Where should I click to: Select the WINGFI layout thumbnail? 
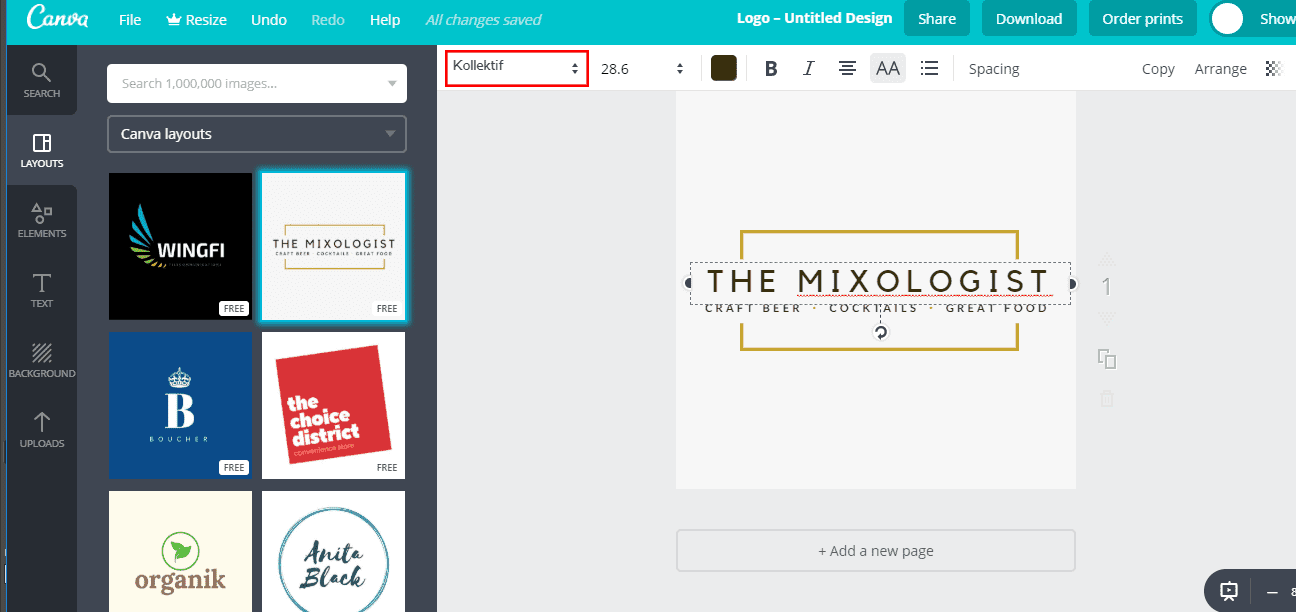[x=180, y=246]
